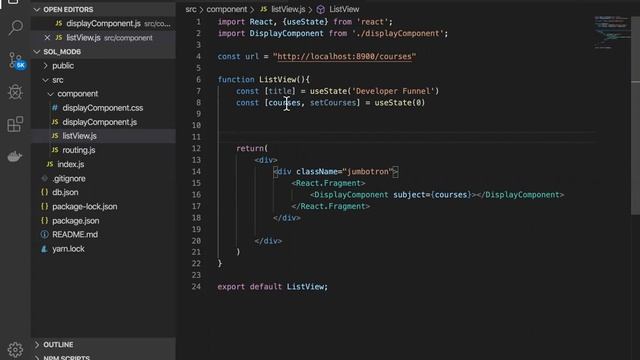This screenshot has width=640, height=360.
Task: Open package-lock.json file
Action: 84,207
